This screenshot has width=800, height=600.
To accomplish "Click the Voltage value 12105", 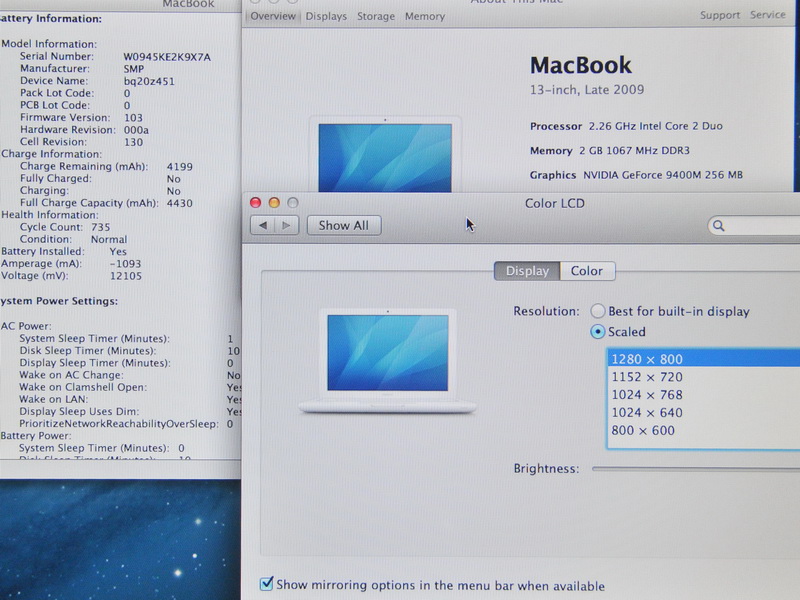I will [126, 276].
